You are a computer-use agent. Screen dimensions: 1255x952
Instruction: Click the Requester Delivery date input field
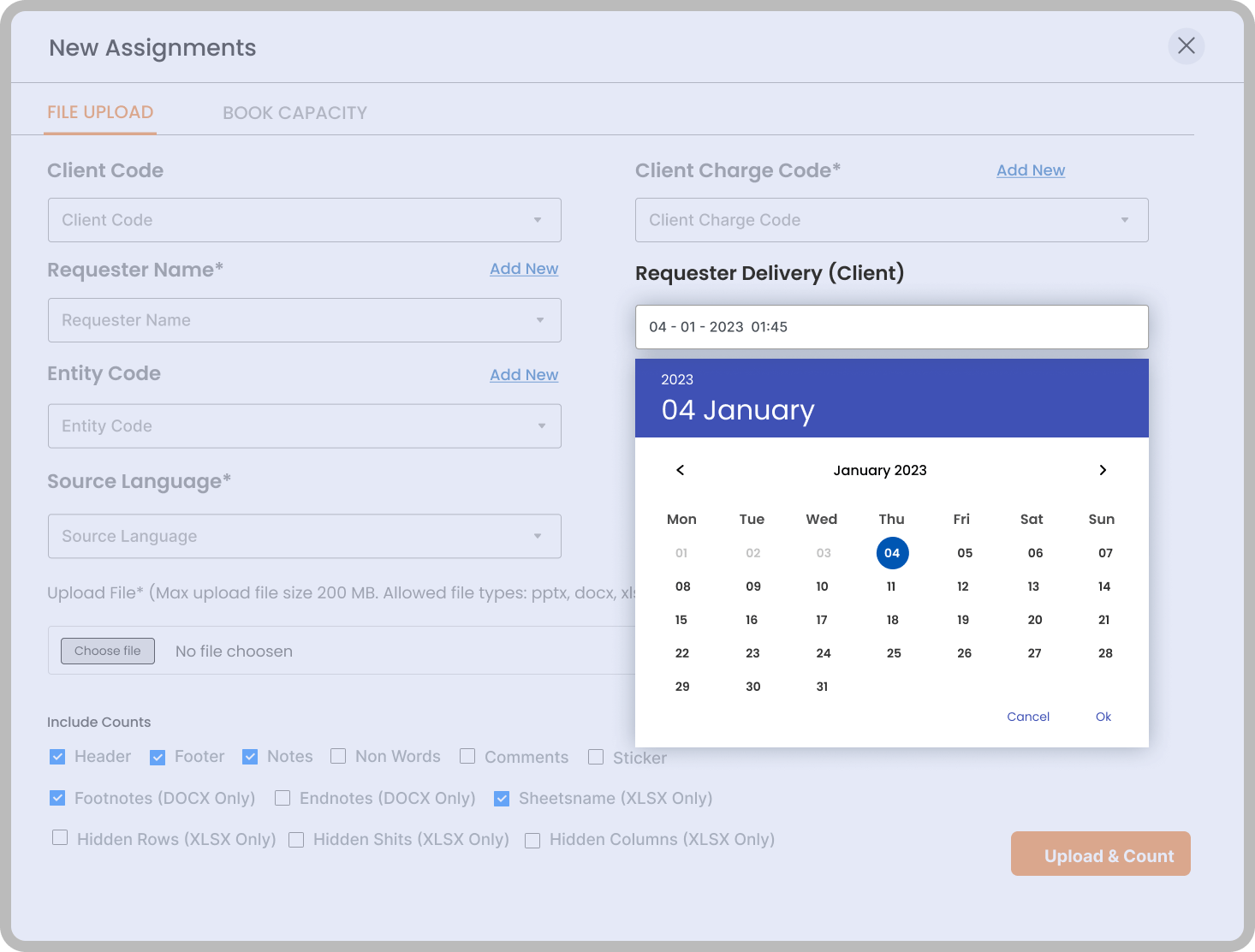(x=891, y=327)
